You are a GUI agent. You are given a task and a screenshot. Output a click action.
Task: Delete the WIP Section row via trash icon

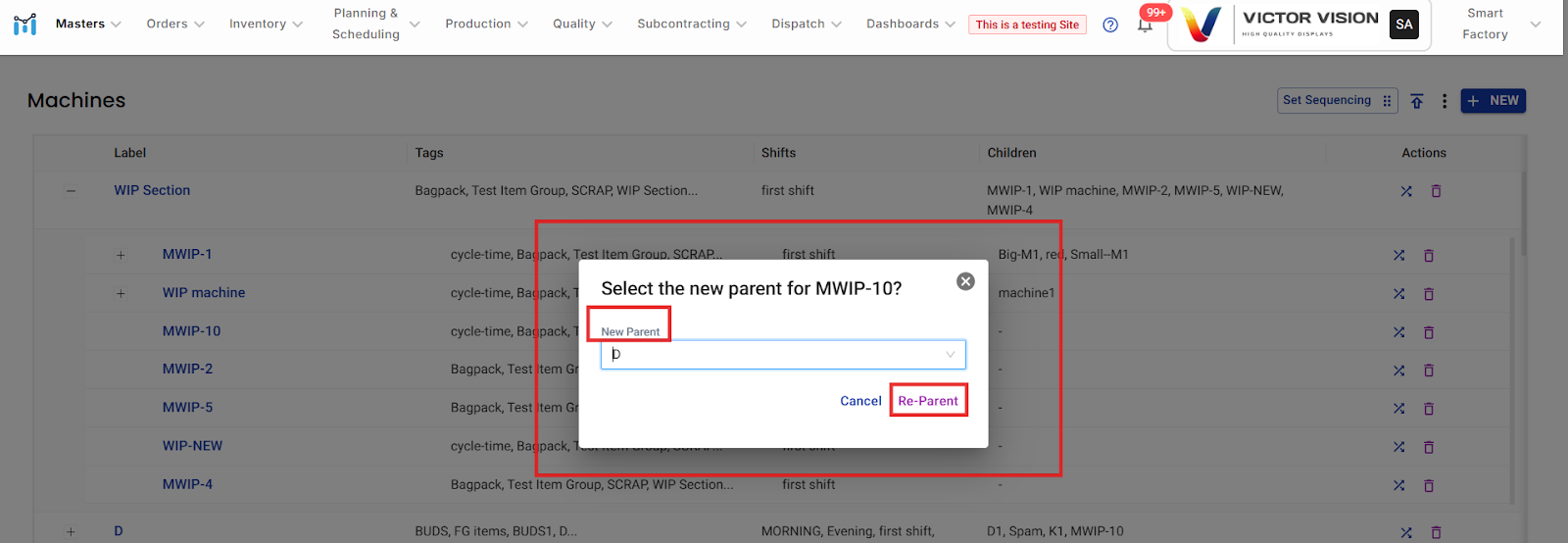tap(1436, 191)
